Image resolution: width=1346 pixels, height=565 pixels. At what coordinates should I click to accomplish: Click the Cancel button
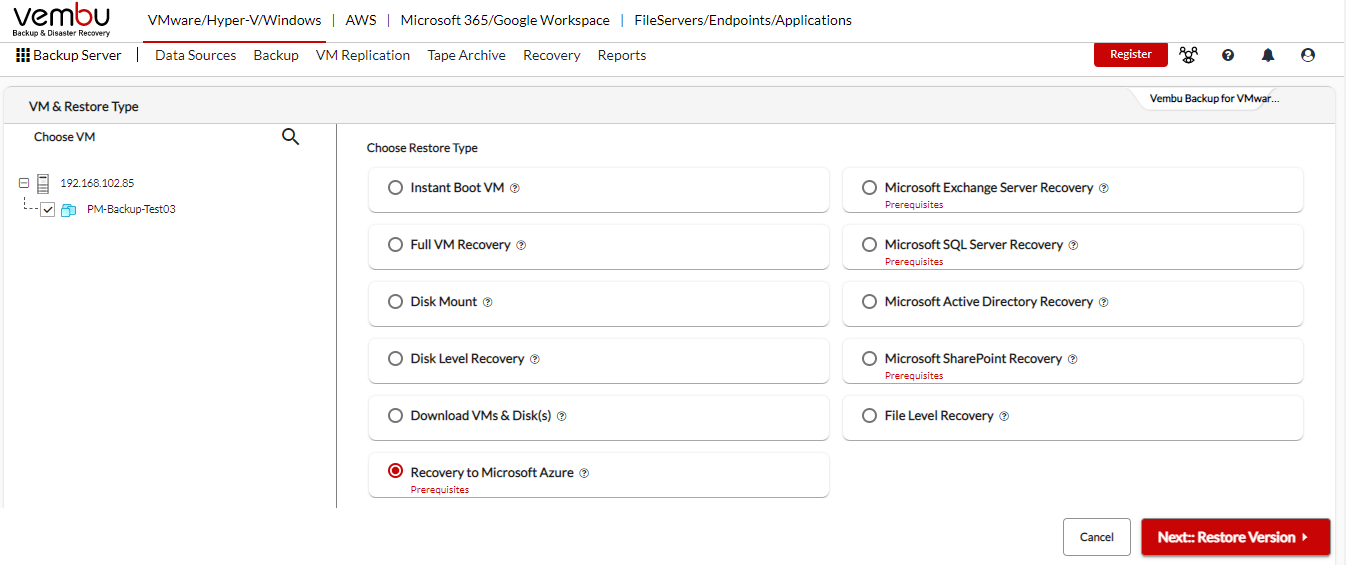pyautogui.click(x=1097, y=537)
